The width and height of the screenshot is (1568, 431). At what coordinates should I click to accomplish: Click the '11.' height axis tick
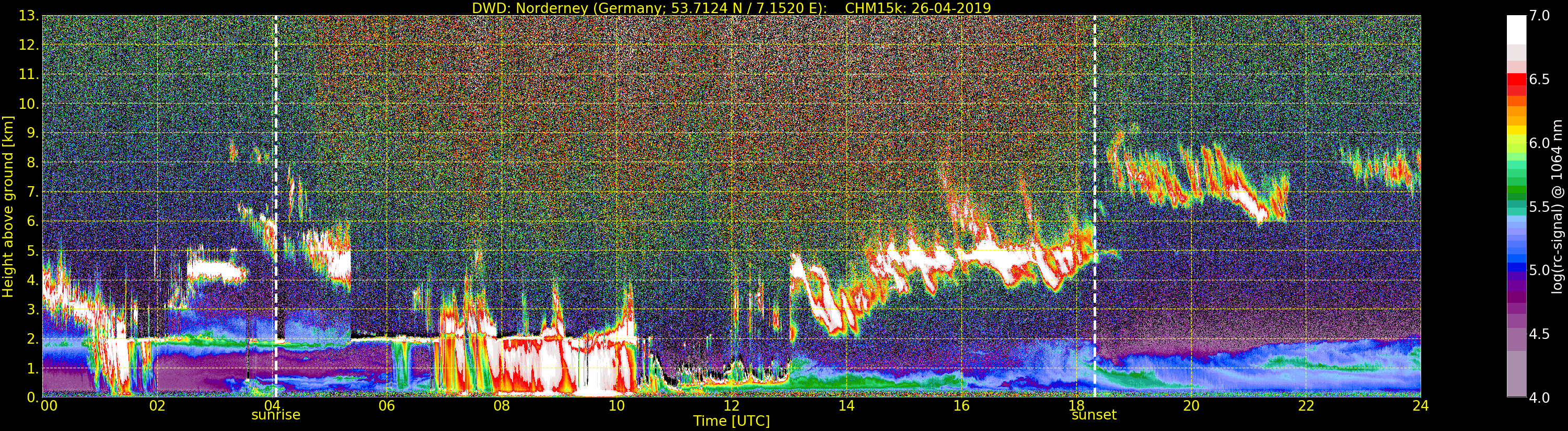click(29, 74)
